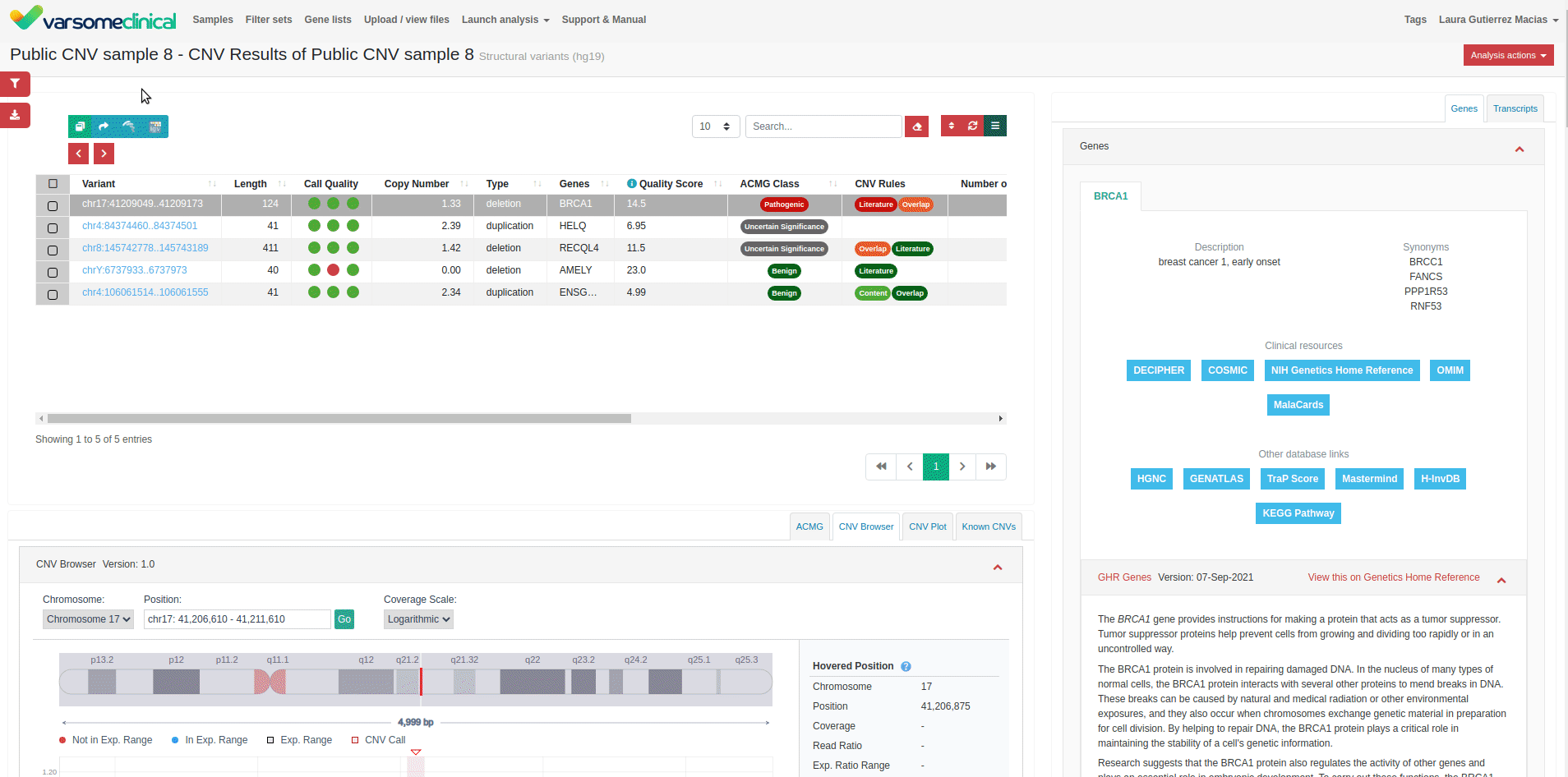Screen dimensions: 1568x777
Task: Open the Launch analysis menu
Action: coord(505,20)
